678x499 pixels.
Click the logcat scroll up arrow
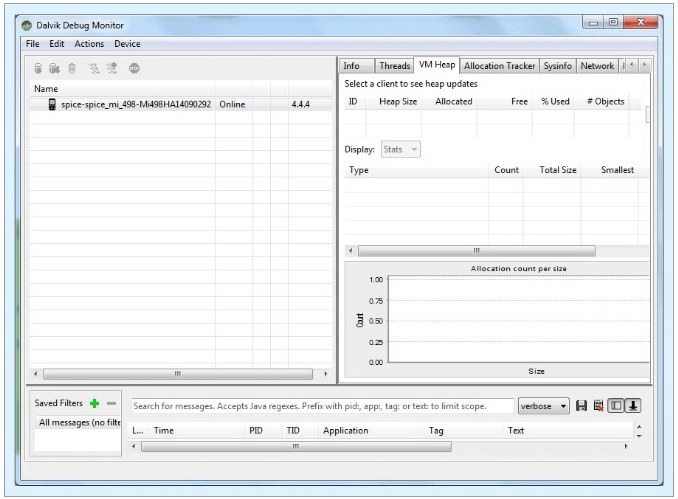click(x=639, y=427)
